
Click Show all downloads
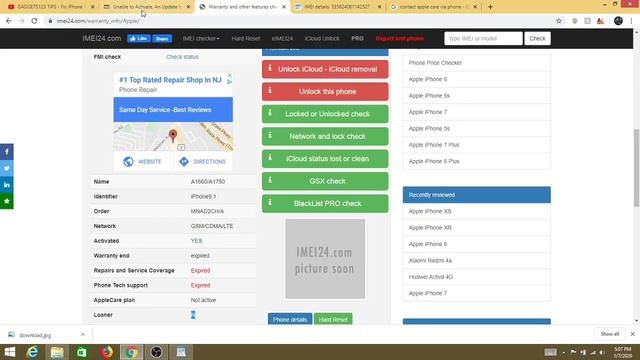(610, 334)
